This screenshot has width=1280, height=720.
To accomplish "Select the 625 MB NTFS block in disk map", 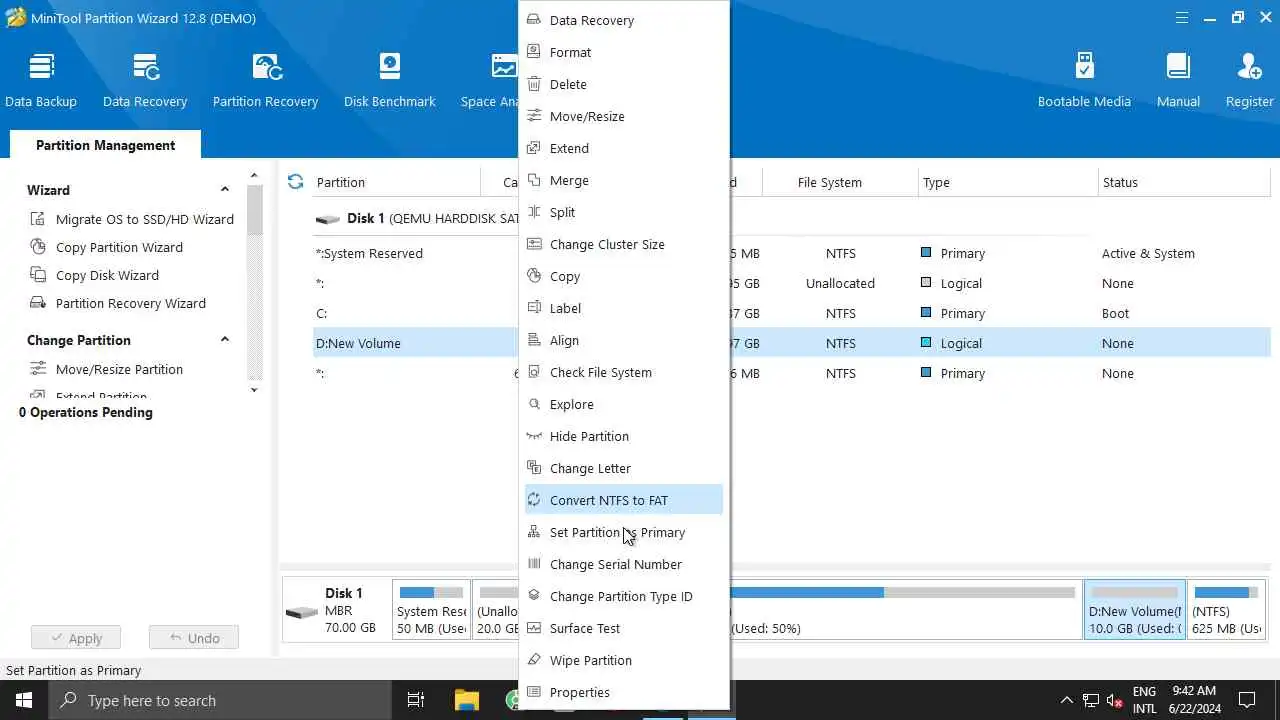I will pyautogui.click(x=1227, y=608).
